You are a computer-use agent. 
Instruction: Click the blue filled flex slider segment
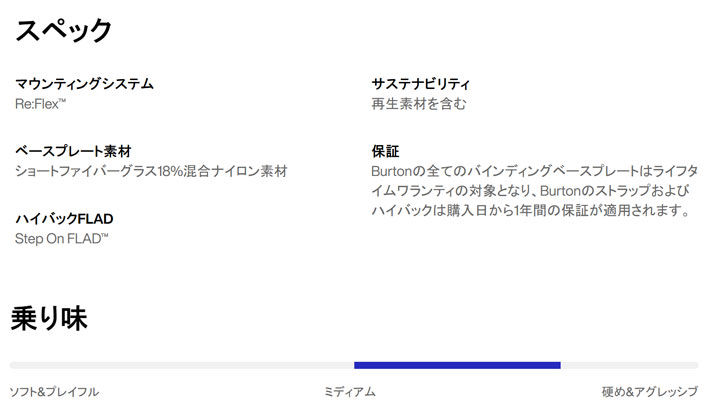coord(457,365)
